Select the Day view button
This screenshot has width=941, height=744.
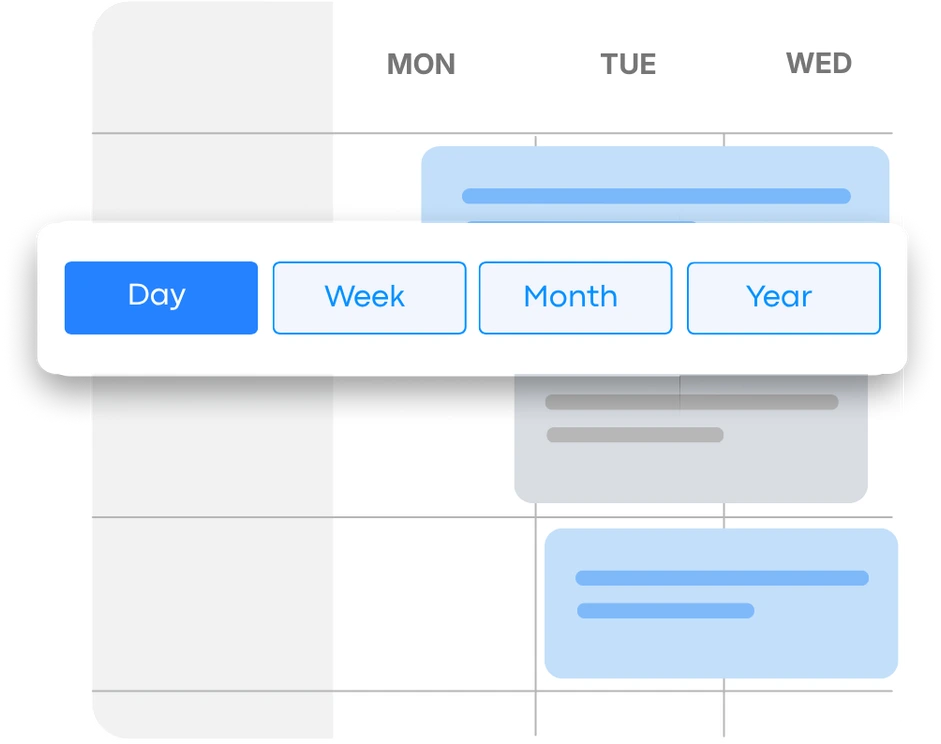tap(160, 296)
